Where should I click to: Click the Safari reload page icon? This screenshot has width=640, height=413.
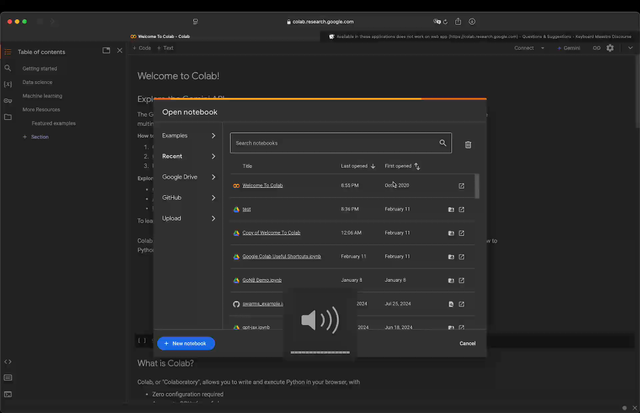(445, 22)
